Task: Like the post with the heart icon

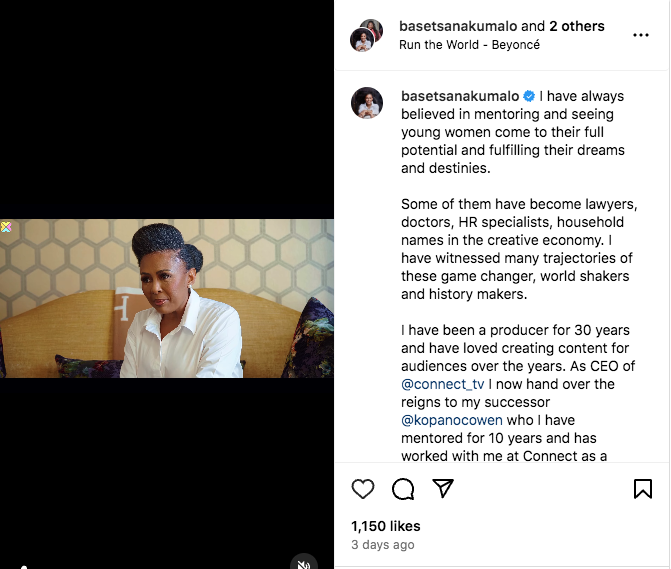Action: tap(363, 489)
